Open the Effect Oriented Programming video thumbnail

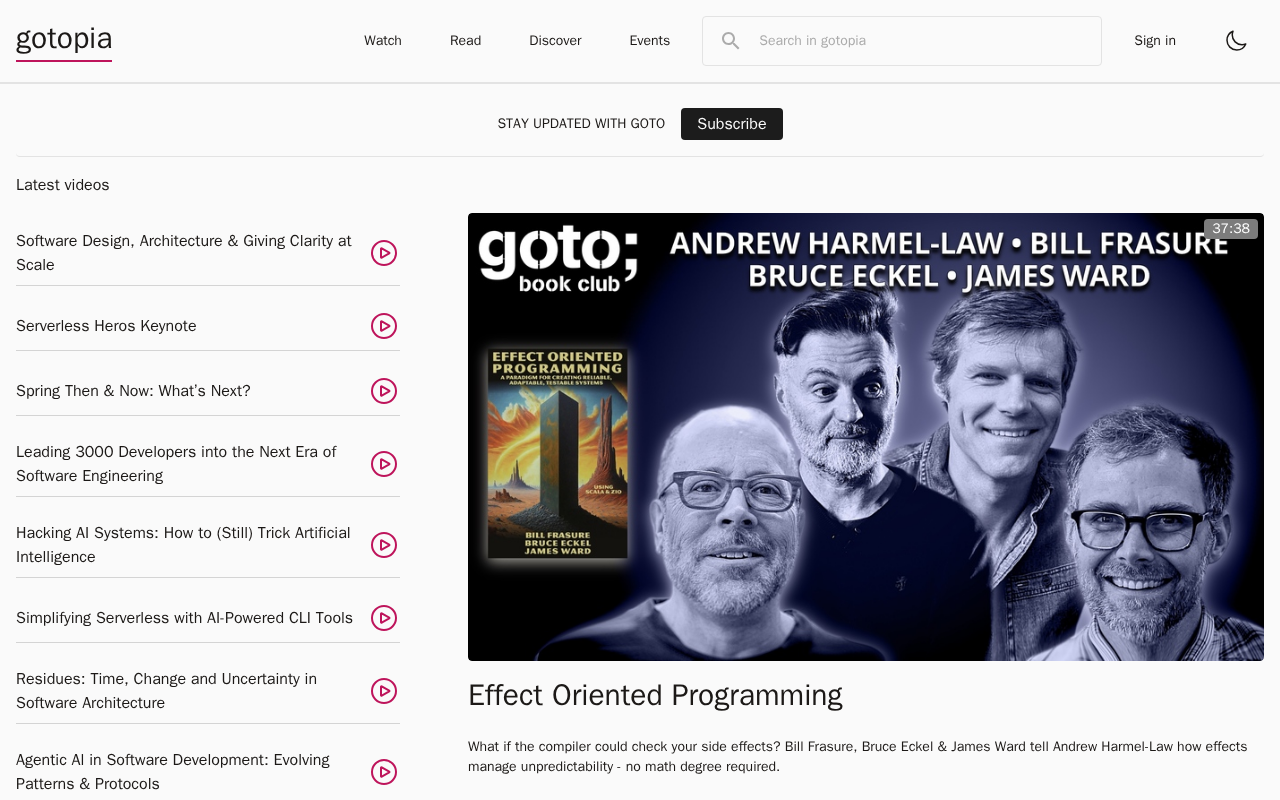(866, 437)
